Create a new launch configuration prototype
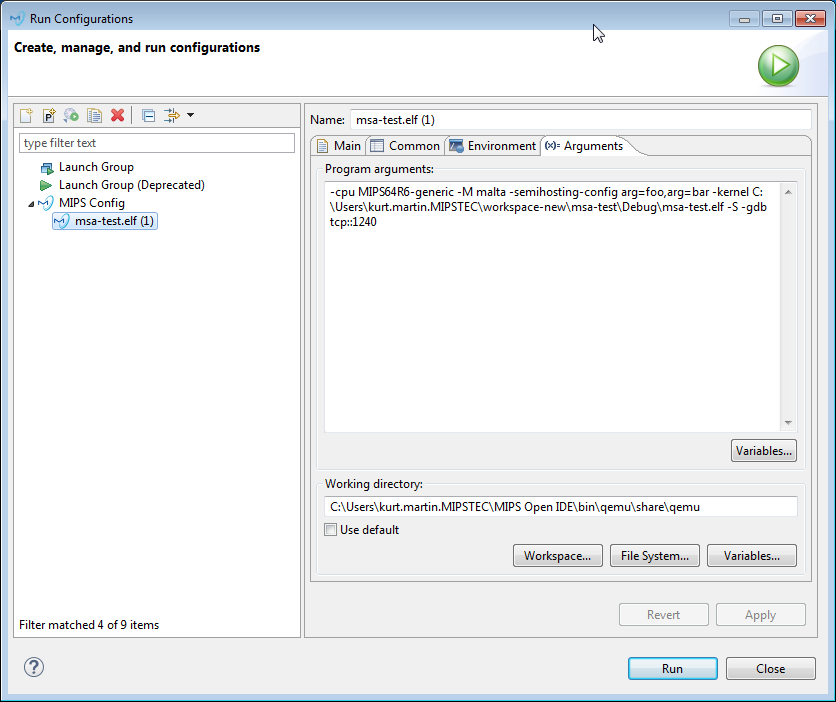The width and height of the screenshot is (836, 702). (48, 115)
